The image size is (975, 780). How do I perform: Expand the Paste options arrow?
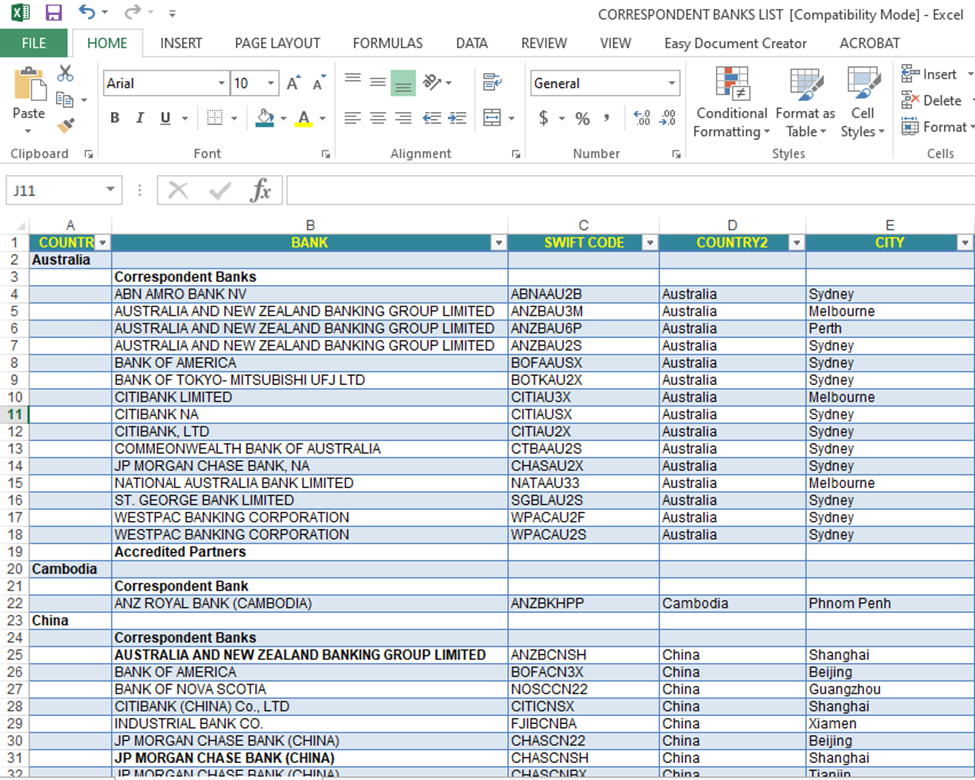pyautogui.click(x=28, y=131)
